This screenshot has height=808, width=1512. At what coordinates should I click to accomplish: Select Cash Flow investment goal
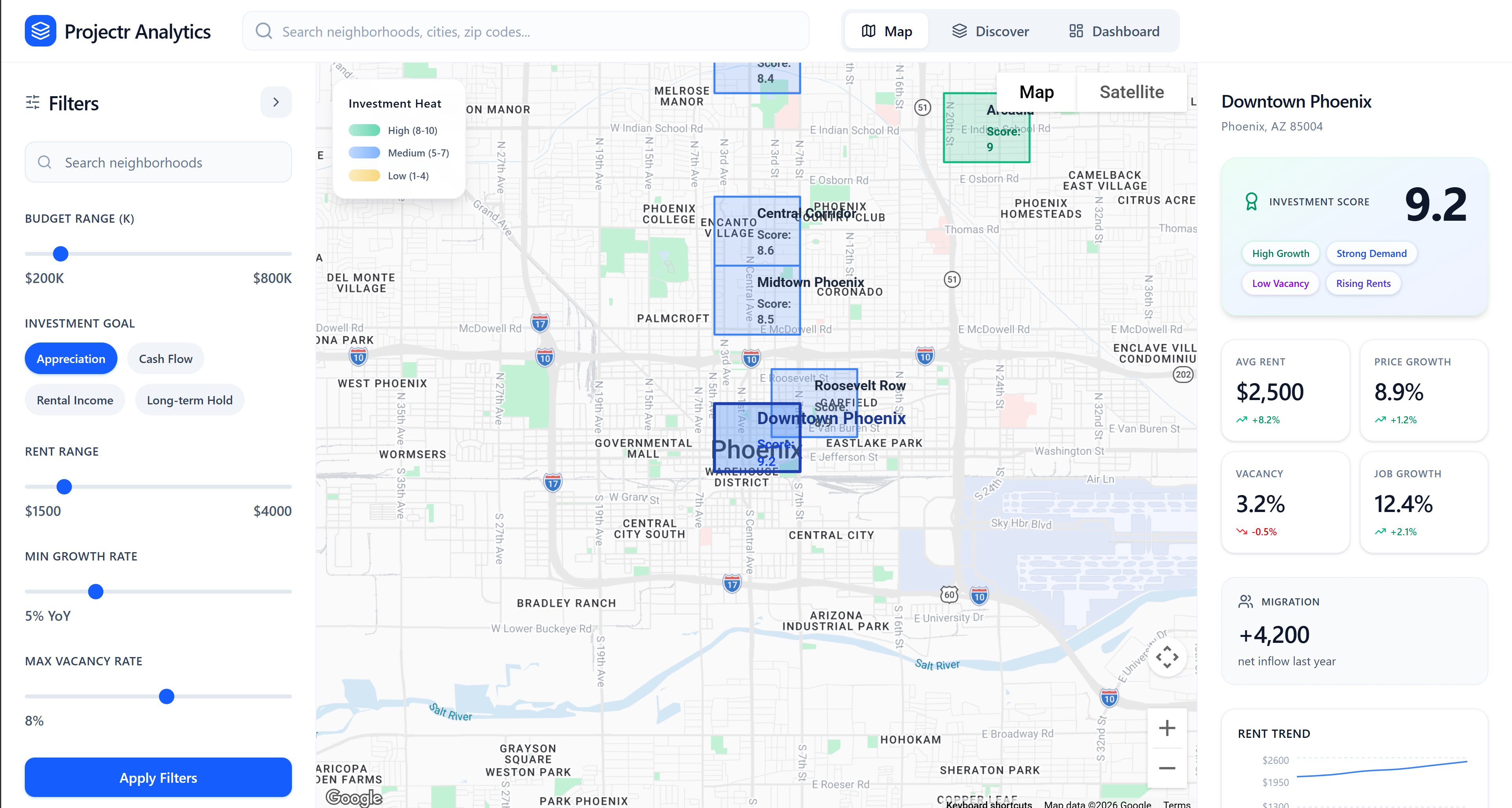(165, 359)
